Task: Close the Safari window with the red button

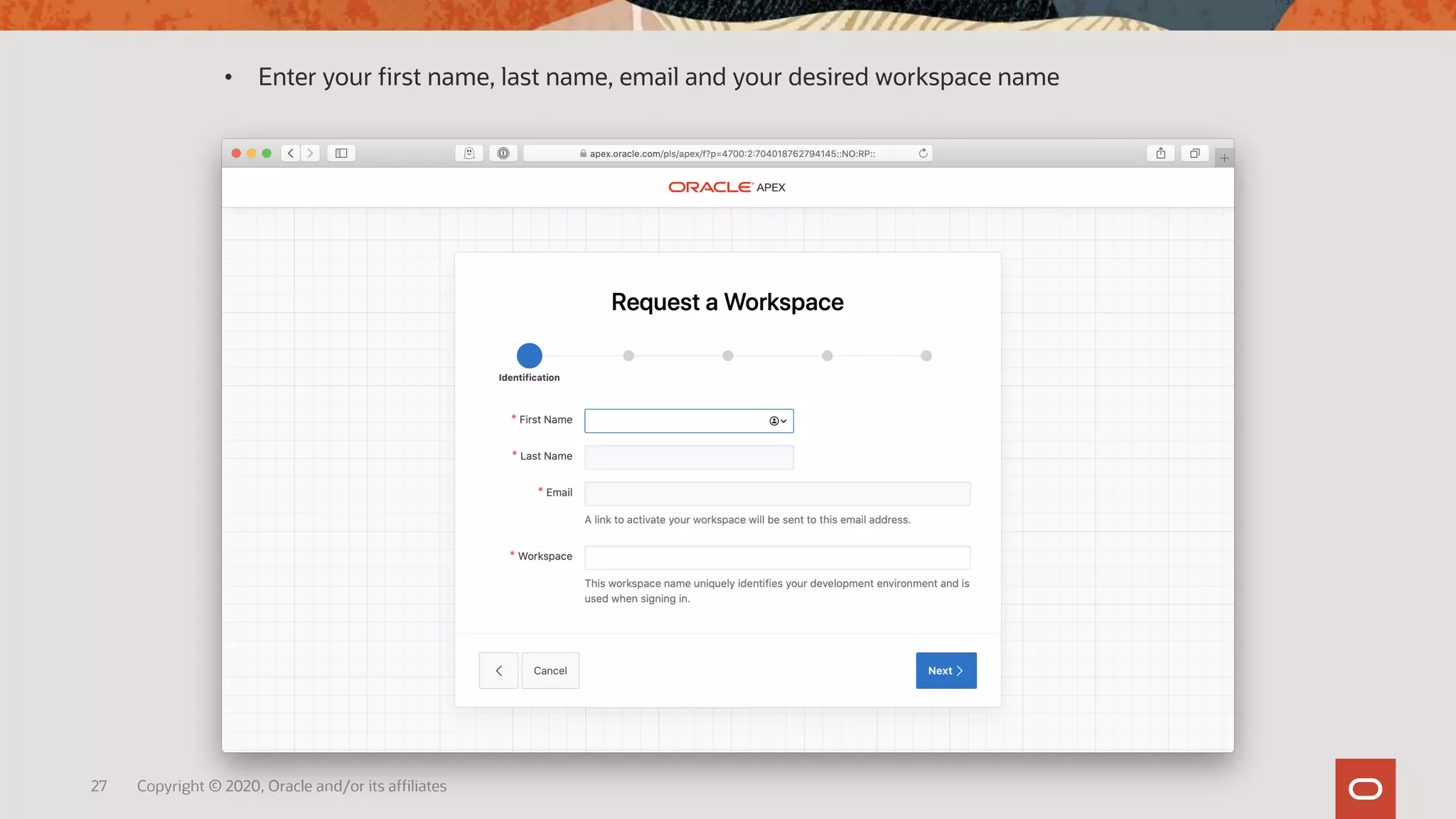Action: click(x=236, y=153)
